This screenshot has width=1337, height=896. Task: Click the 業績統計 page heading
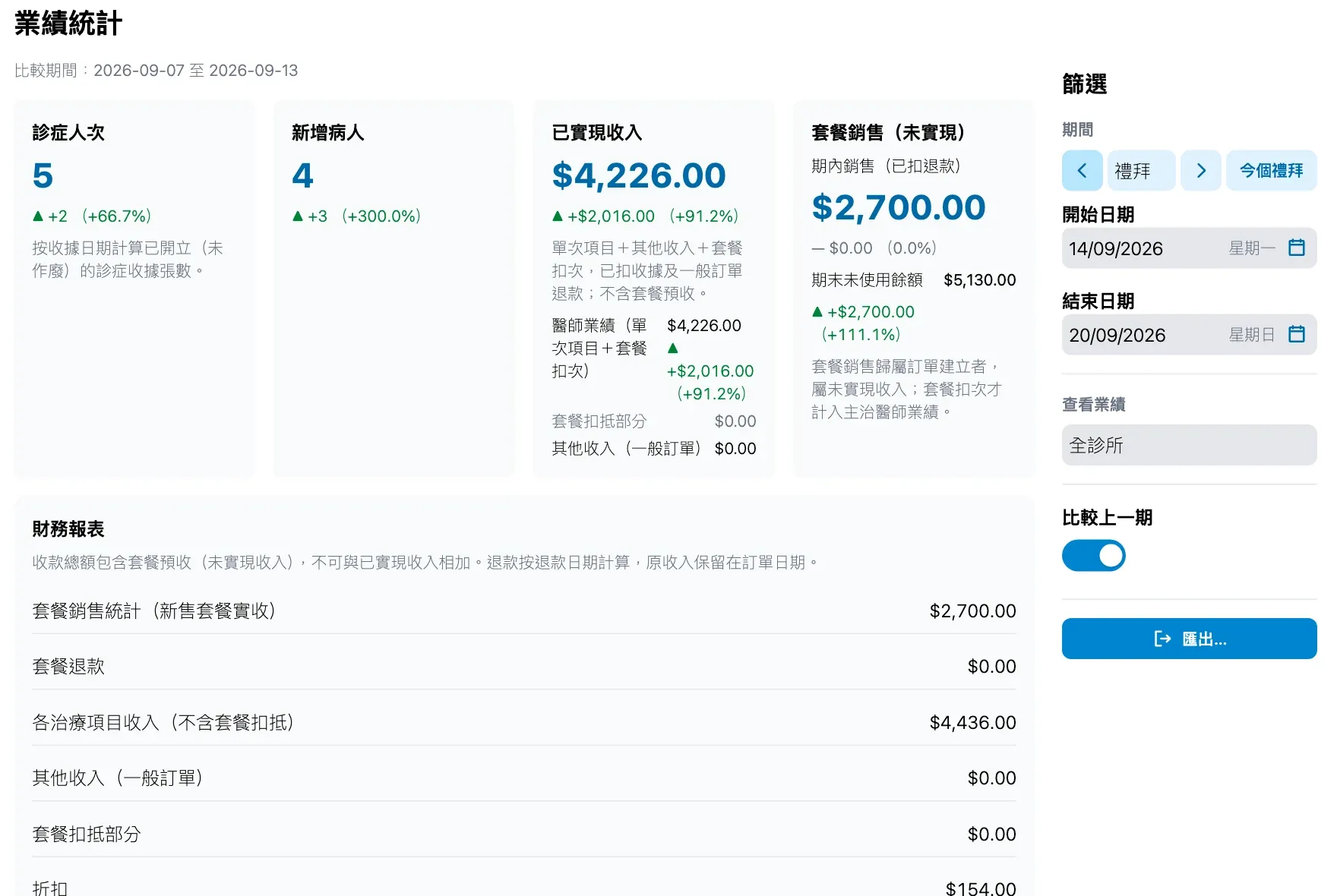68,24
